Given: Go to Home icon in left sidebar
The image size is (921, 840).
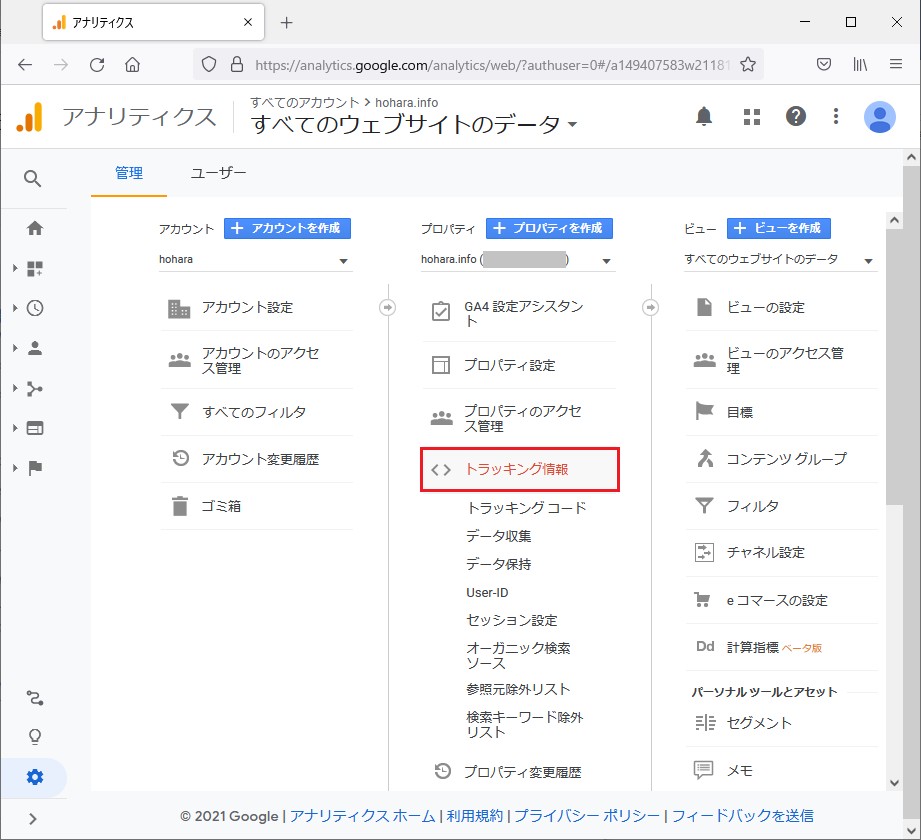Looking at the screenshot, I should pos(35,228).
